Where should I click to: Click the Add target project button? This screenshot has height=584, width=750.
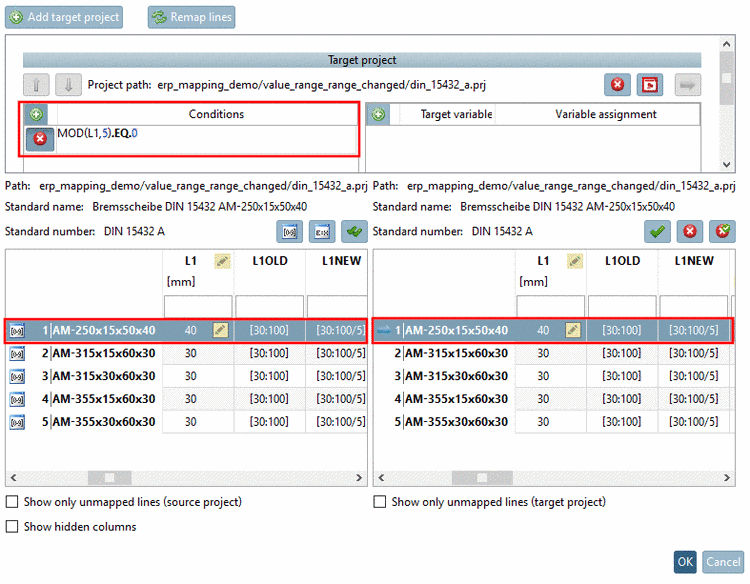[64, 17]
